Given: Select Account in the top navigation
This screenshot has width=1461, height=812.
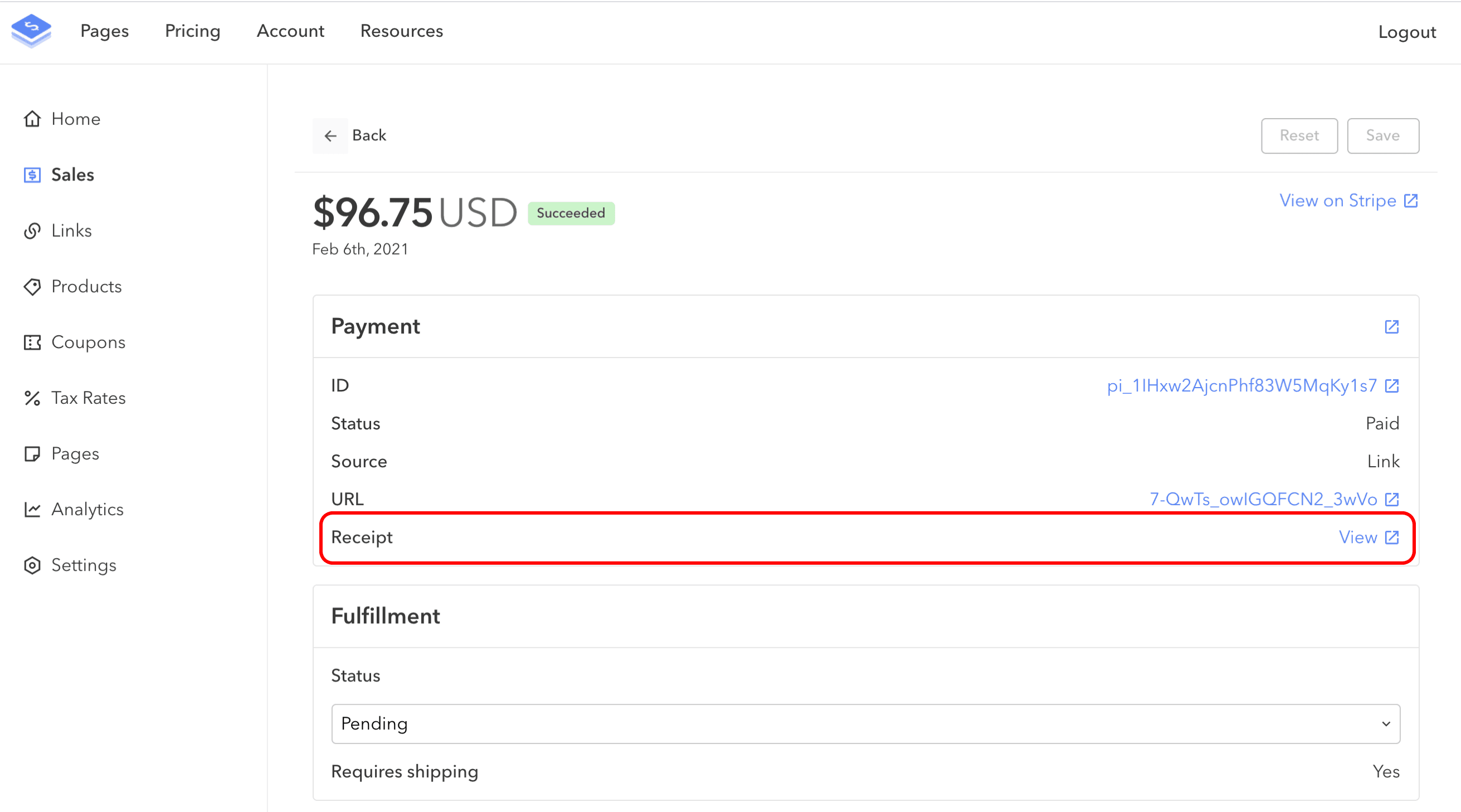Looking at the screenshot, I should click(x=290, y=31).
